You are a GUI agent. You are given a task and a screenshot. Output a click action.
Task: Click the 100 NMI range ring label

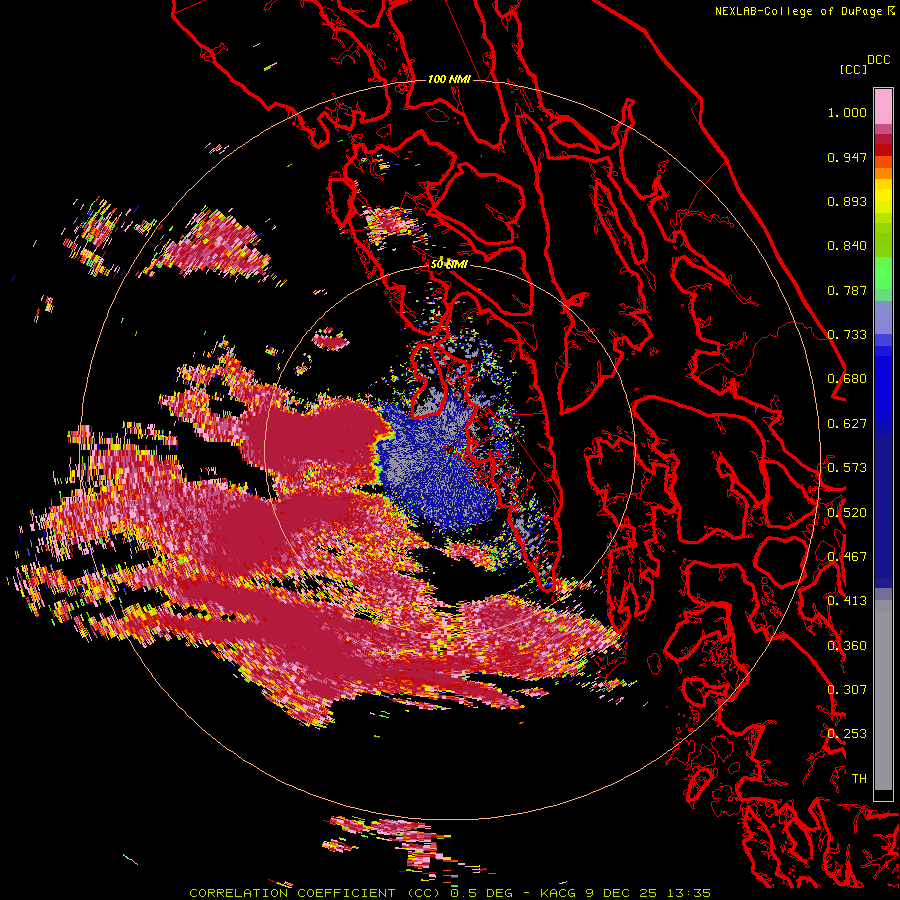(449, 79)
